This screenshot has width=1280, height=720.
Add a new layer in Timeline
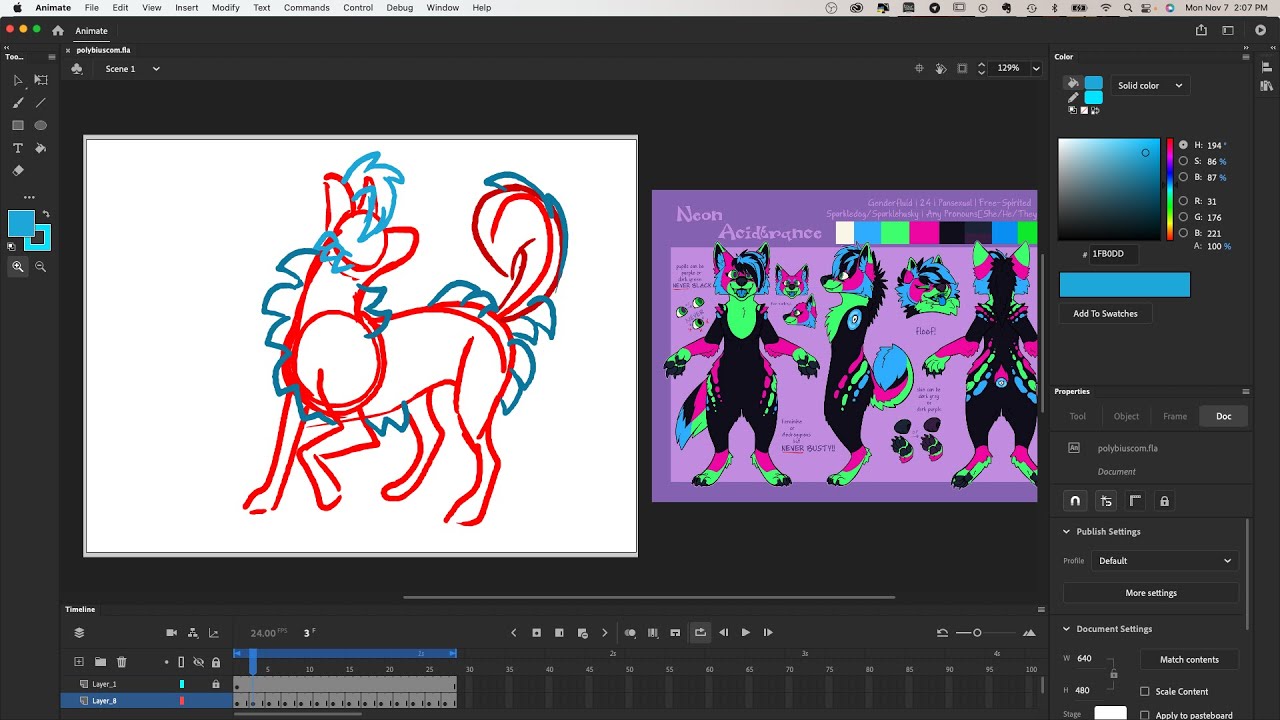click(x=79, y=662)
